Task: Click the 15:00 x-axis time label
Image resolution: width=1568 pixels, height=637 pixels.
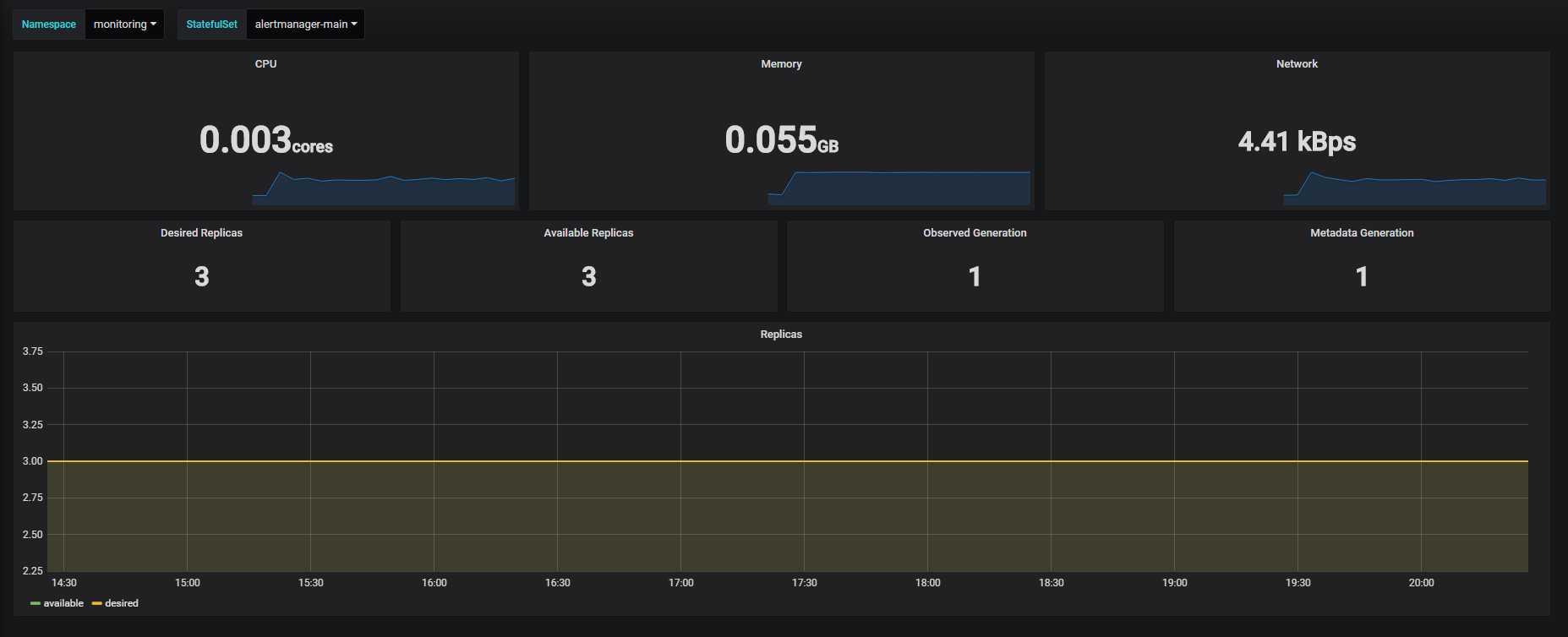Action: click(188, 583)
